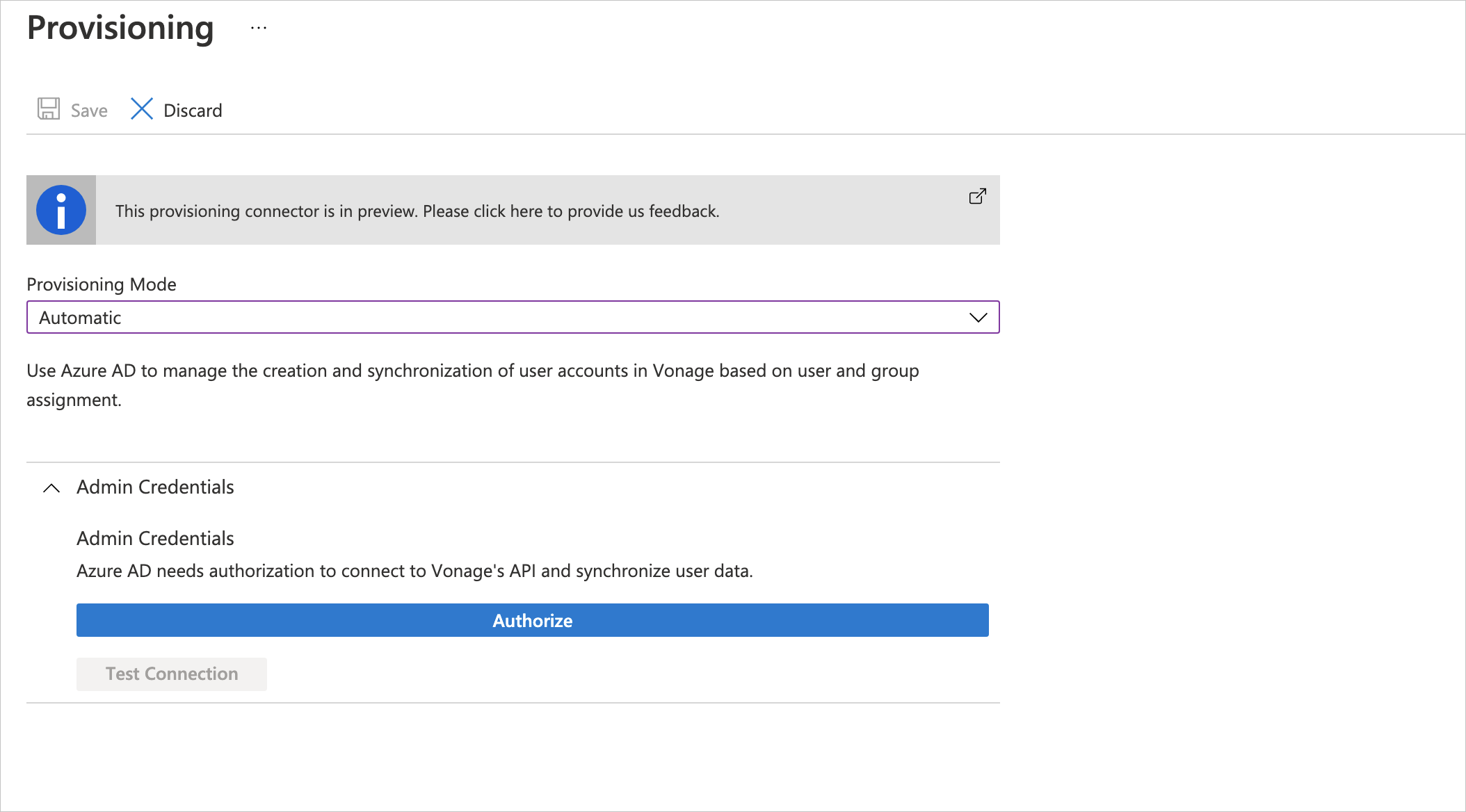Click the preview connector feedback message
This screenshot has height=812, width=1466.
[x=417, y=211]
